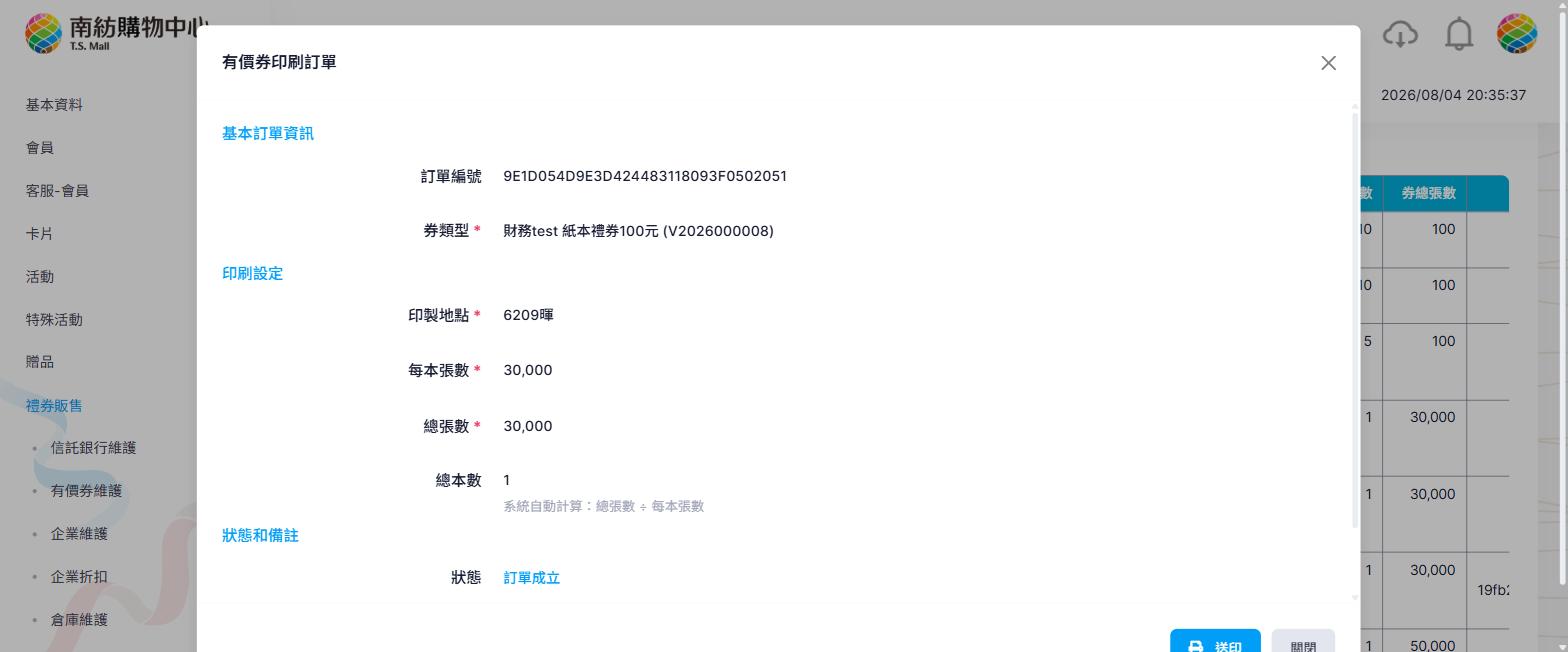Screen dimensions: 1568x652
Task: Click the 每本張數 value 30,000
Action: point(528,370)
